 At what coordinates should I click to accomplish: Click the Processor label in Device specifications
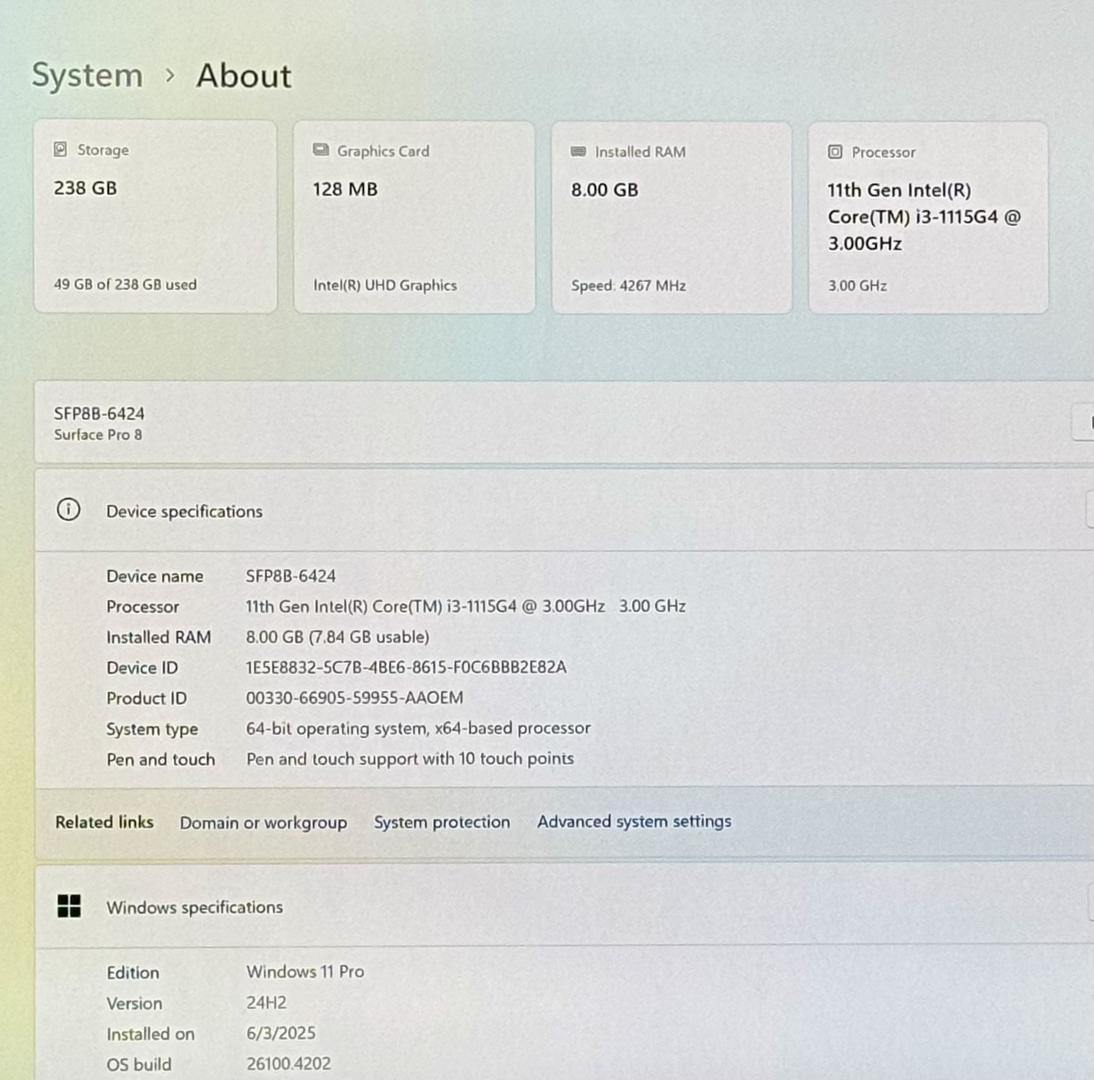[x=142, y=607]
